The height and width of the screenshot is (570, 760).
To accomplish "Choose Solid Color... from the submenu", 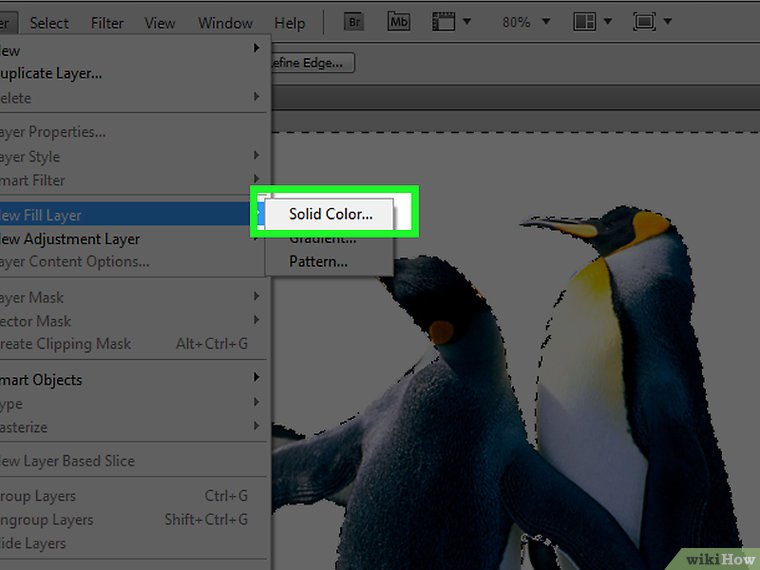I will coord(330,214).
